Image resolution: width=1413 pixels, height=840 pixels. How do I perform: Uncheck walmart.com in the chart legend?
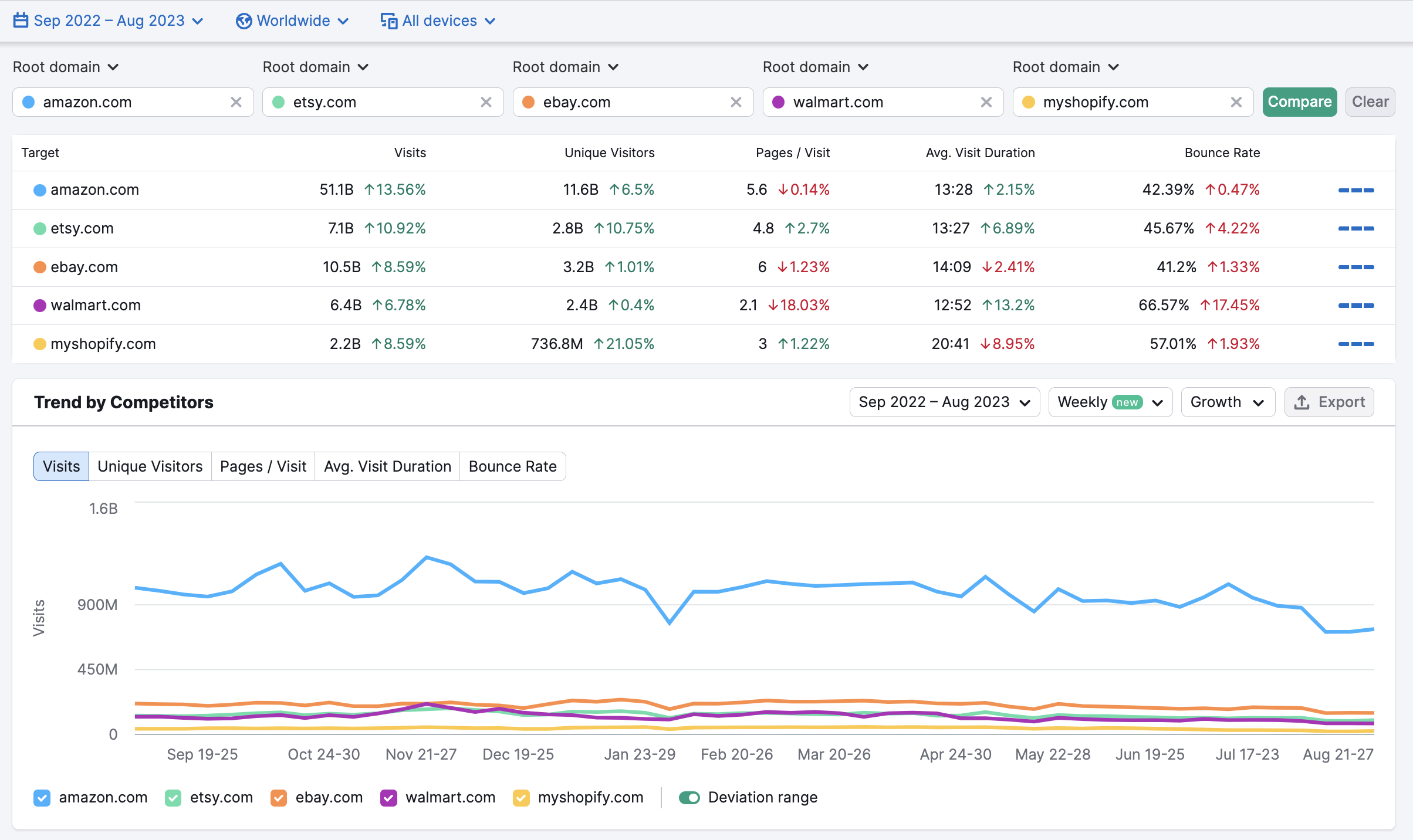[388, 798]
